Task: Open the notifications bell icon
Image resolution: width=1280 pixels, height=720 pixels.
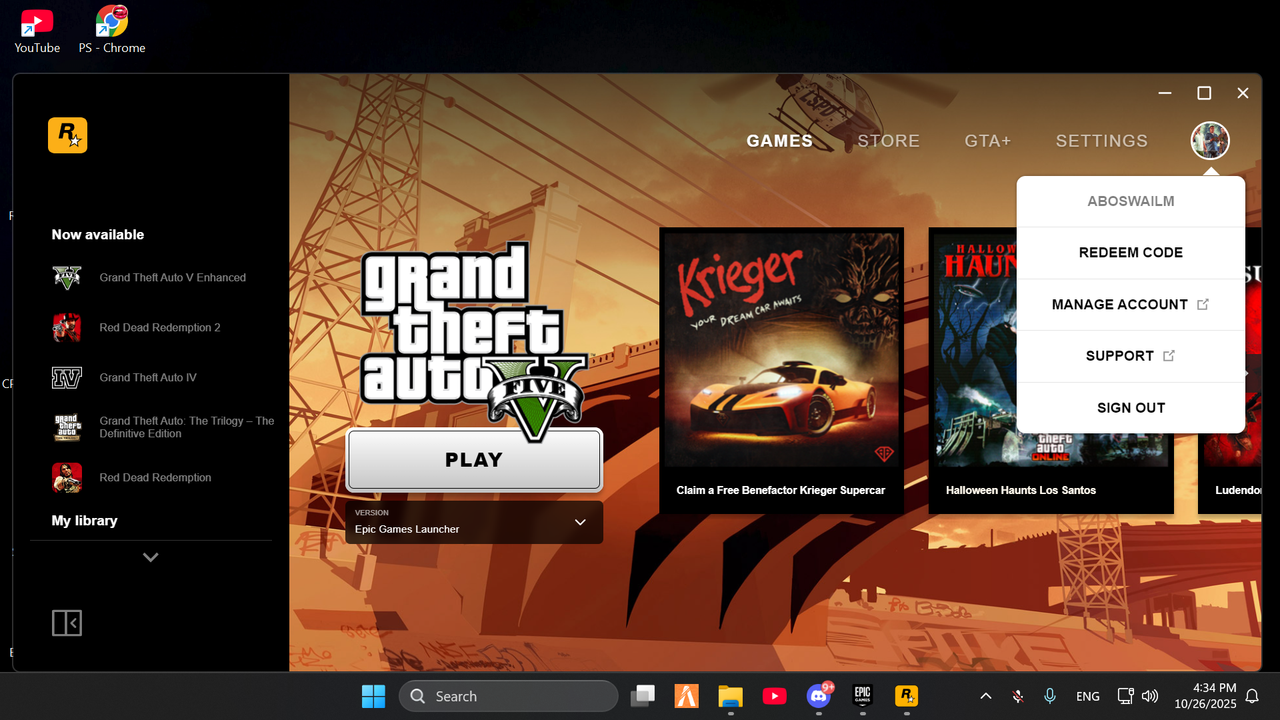Action: [1252, 696]
